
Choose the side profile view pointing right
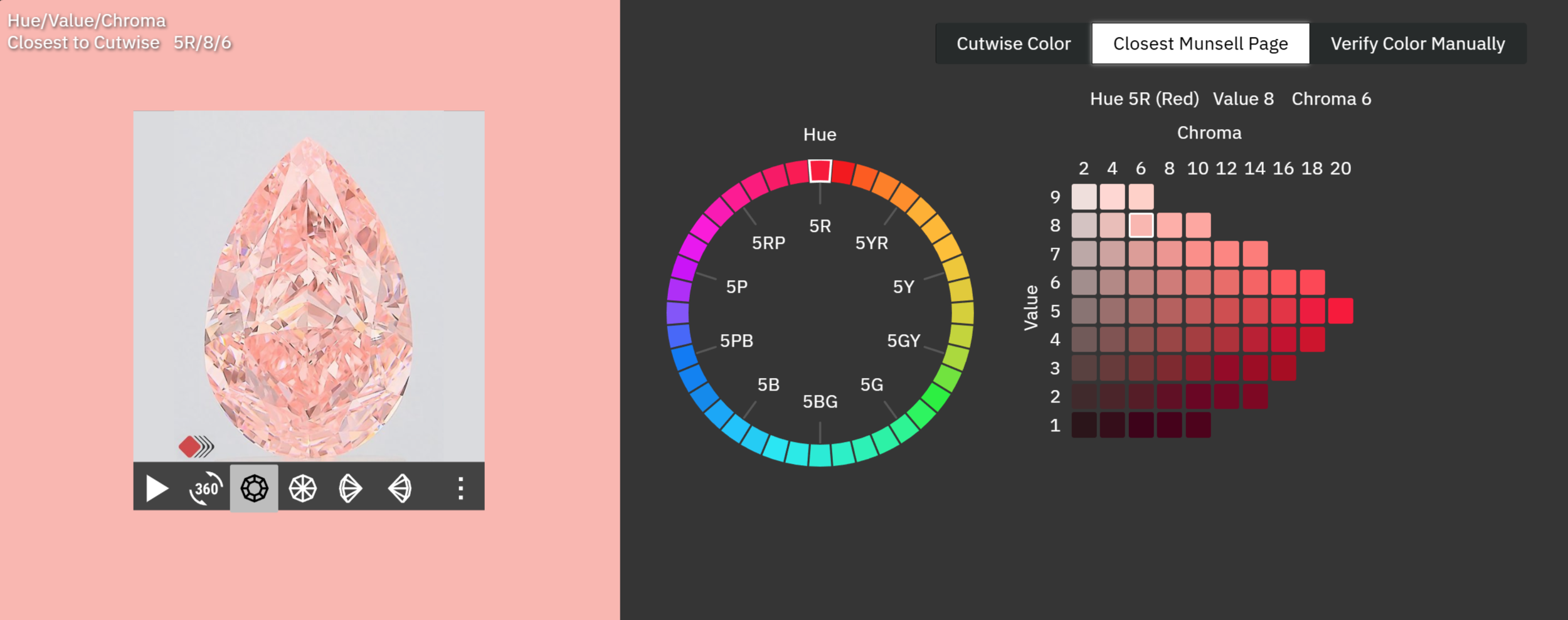(350, 488)
